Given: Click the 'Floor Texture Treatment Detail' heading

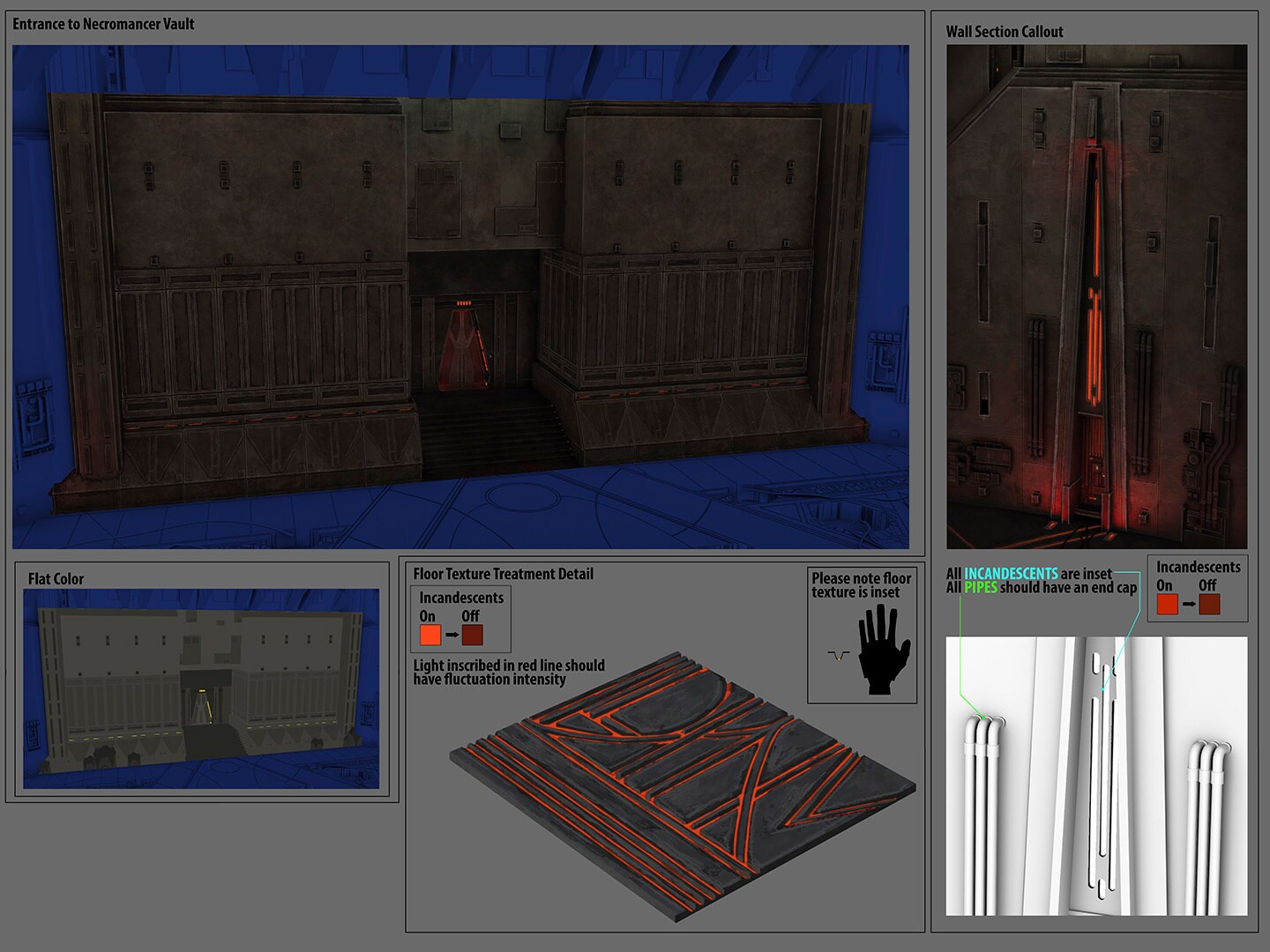Looking at the screenshot, I should click(x=503, y=574).
